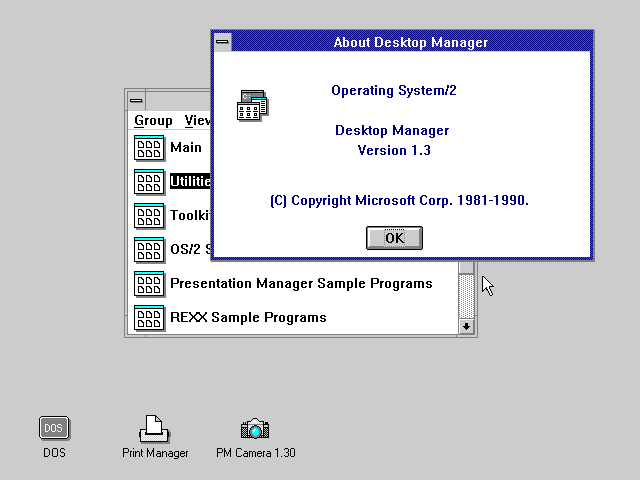Select the OS/2 group icon

point(149,249)
